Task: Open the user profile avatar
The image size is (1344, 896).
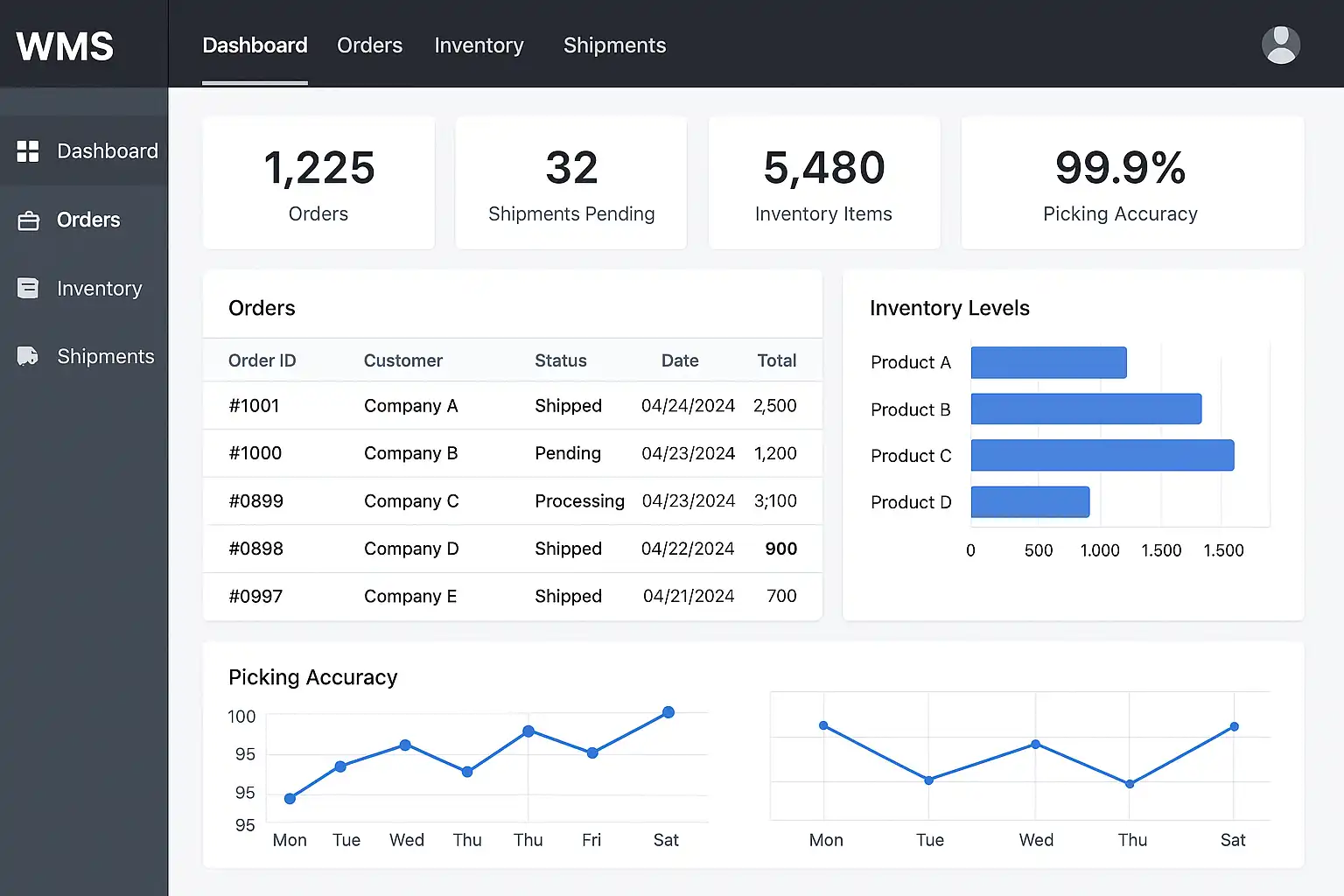Action: tap(1281, 45)
